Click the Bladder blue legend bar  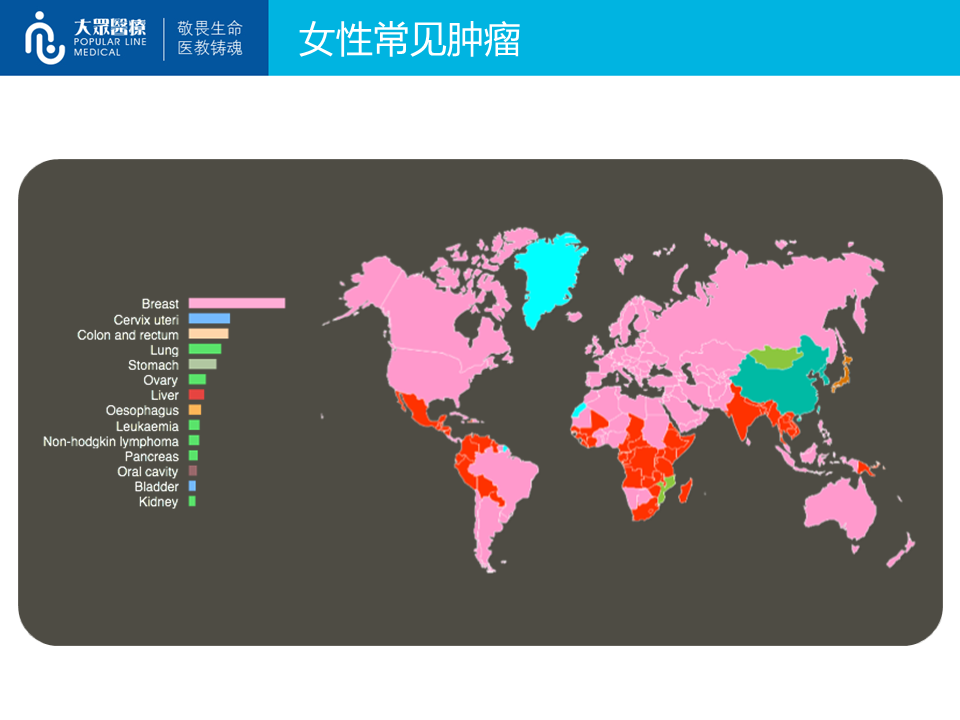point(192,486)
